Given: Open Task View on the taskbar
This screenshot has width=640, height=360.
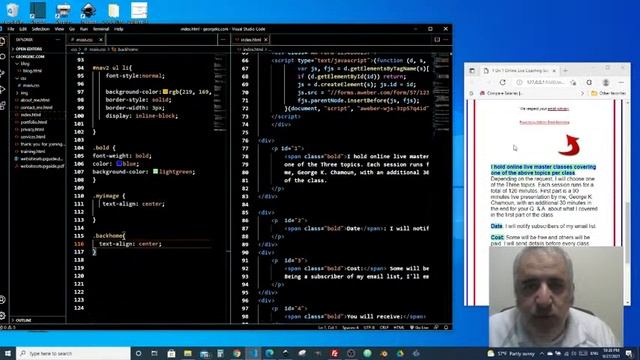Looking at the screenshot, I should [x=155, y=353].
